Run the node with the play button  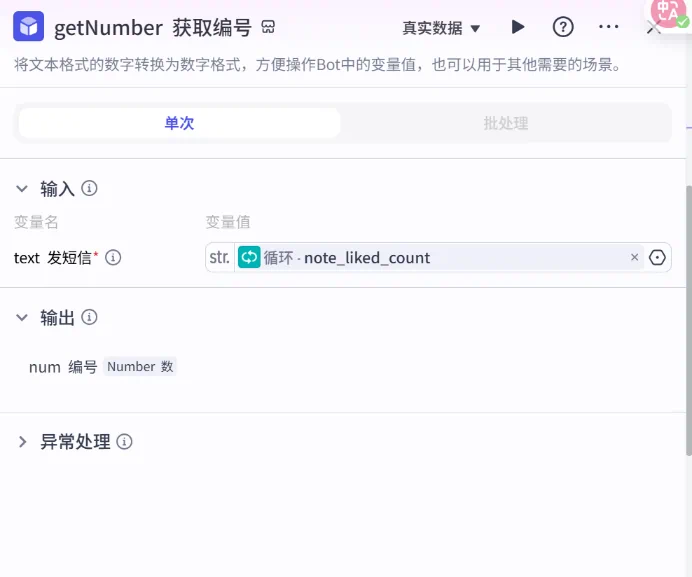pos(518,27)
